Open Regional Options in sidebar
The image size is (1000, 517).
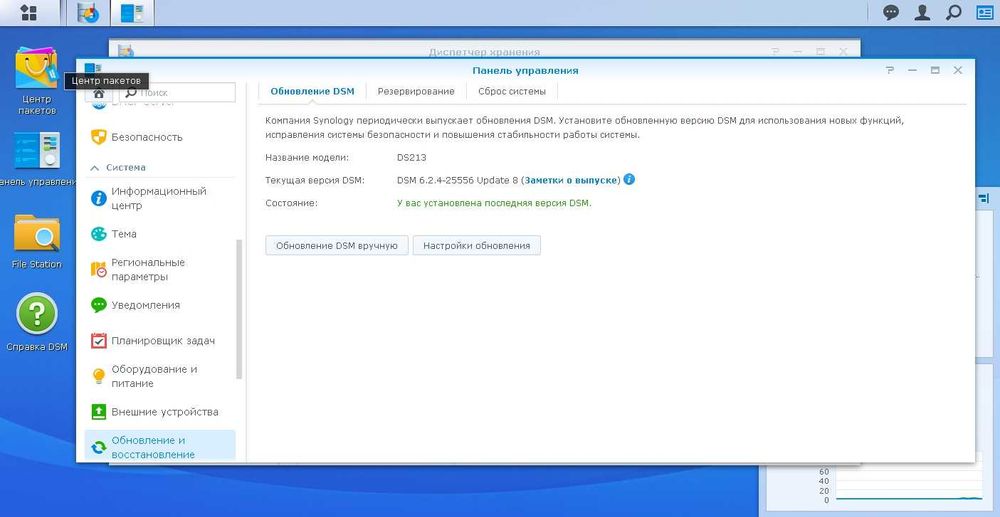(x=160, y=270)
